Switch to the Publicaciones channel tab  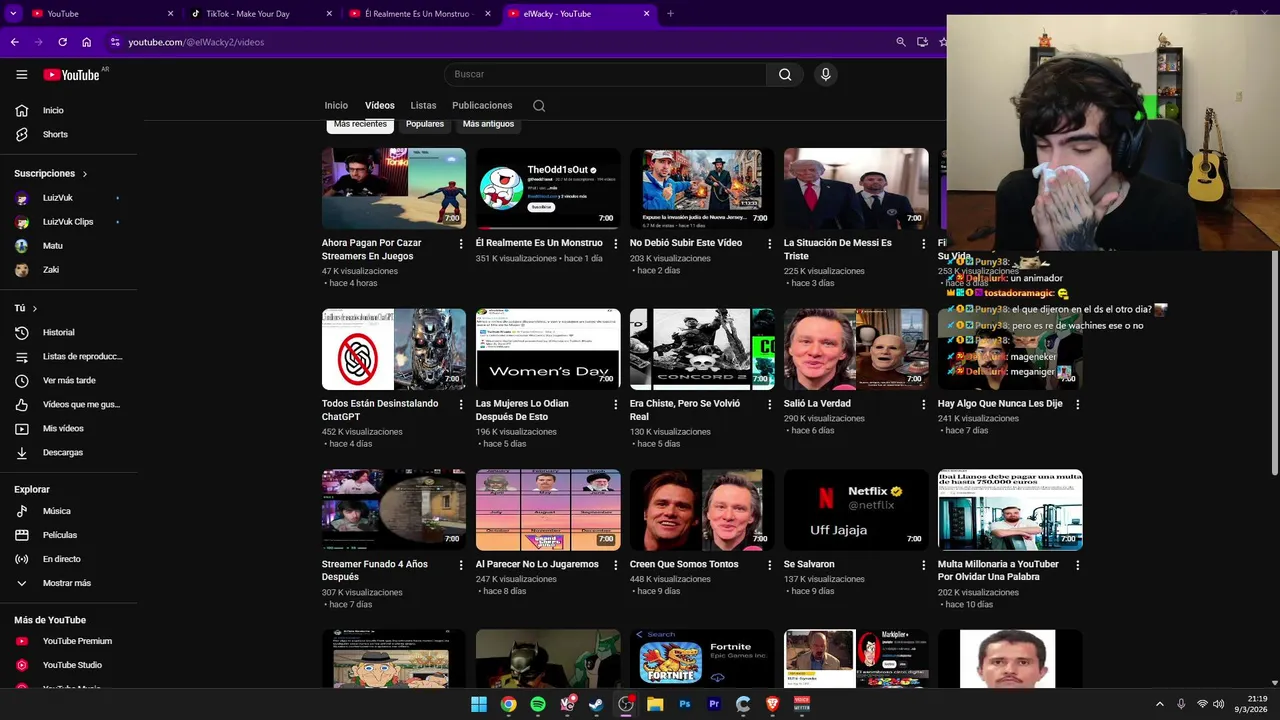(x=482, y=106)
